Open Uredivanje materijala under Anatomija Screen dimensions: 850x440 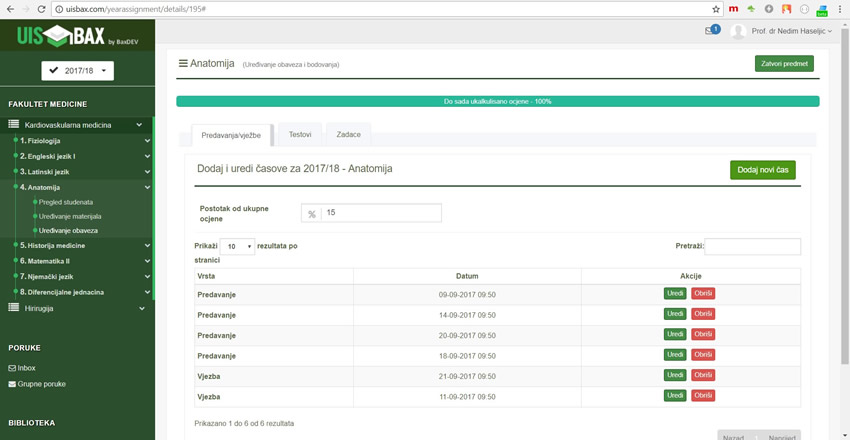coord(70,216)
